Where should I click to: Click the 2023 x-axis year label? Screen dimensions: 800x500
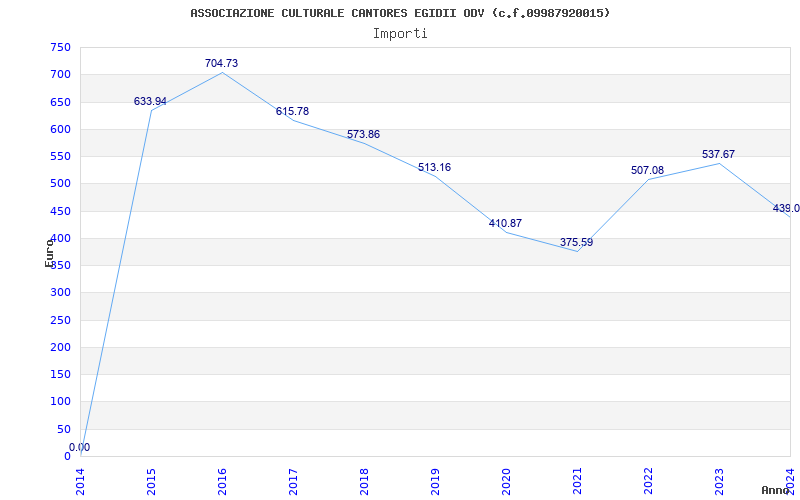click(719, 482)
